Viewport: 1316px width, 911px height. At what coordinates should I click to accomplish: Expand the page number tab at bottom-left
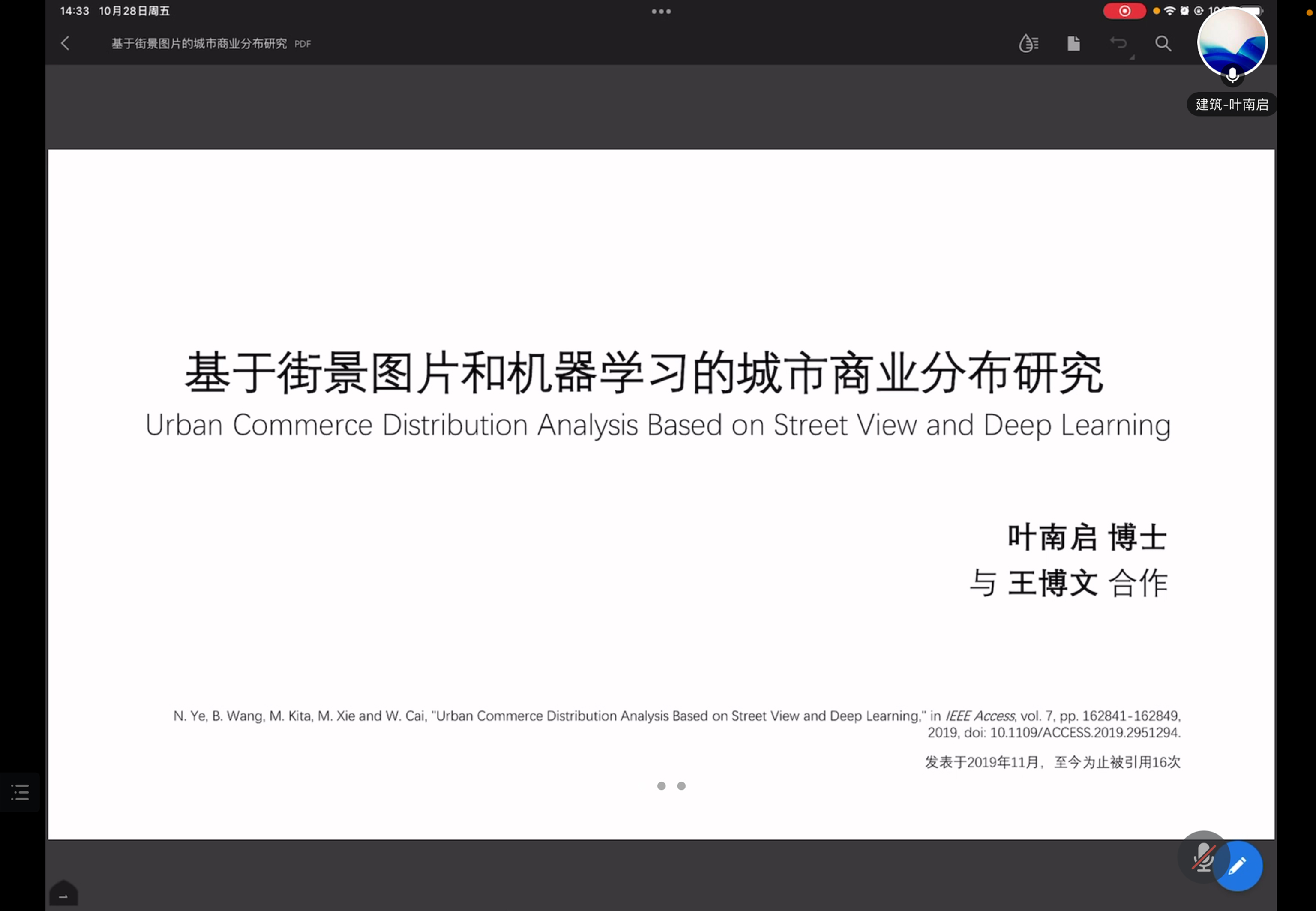tap(63, 894)
